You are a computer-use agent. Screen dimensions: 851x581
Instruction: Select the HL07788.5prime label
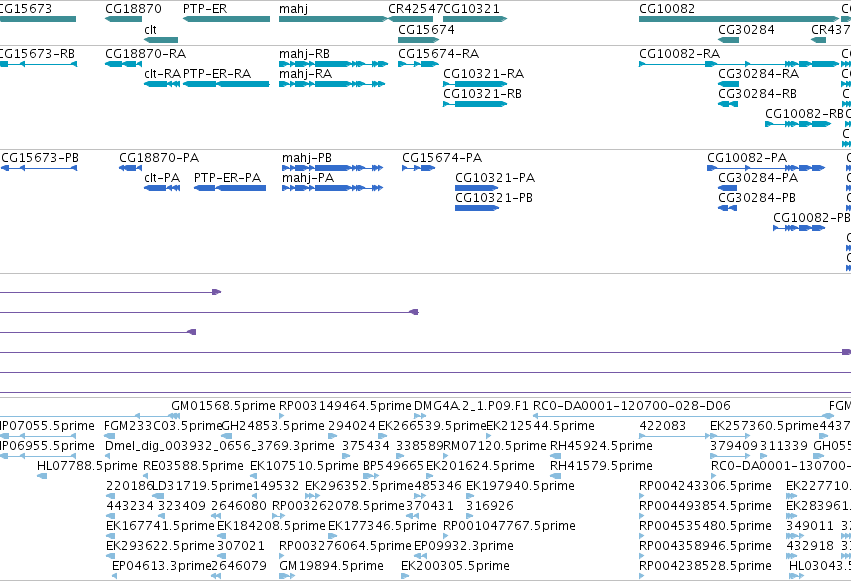coord(87,466)
